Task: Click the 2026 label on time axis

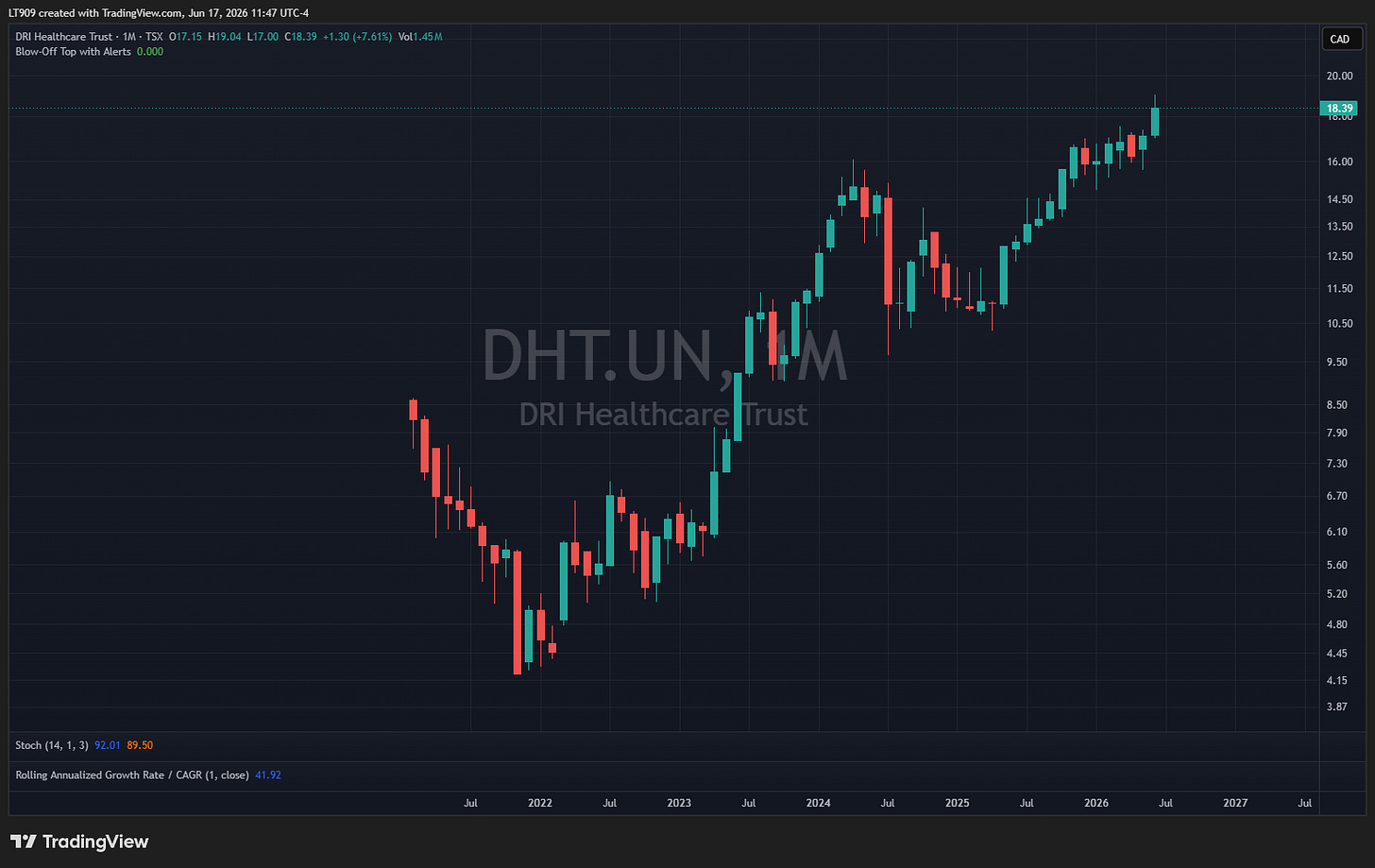Action: (x=1096, y=803)
